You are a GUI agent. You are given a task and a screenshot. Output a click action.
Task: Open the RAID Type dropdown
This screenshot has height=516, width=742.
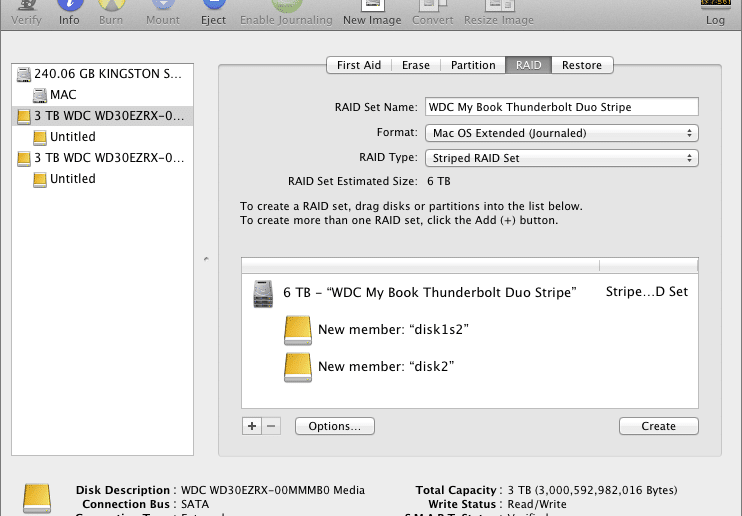[562, 158]
